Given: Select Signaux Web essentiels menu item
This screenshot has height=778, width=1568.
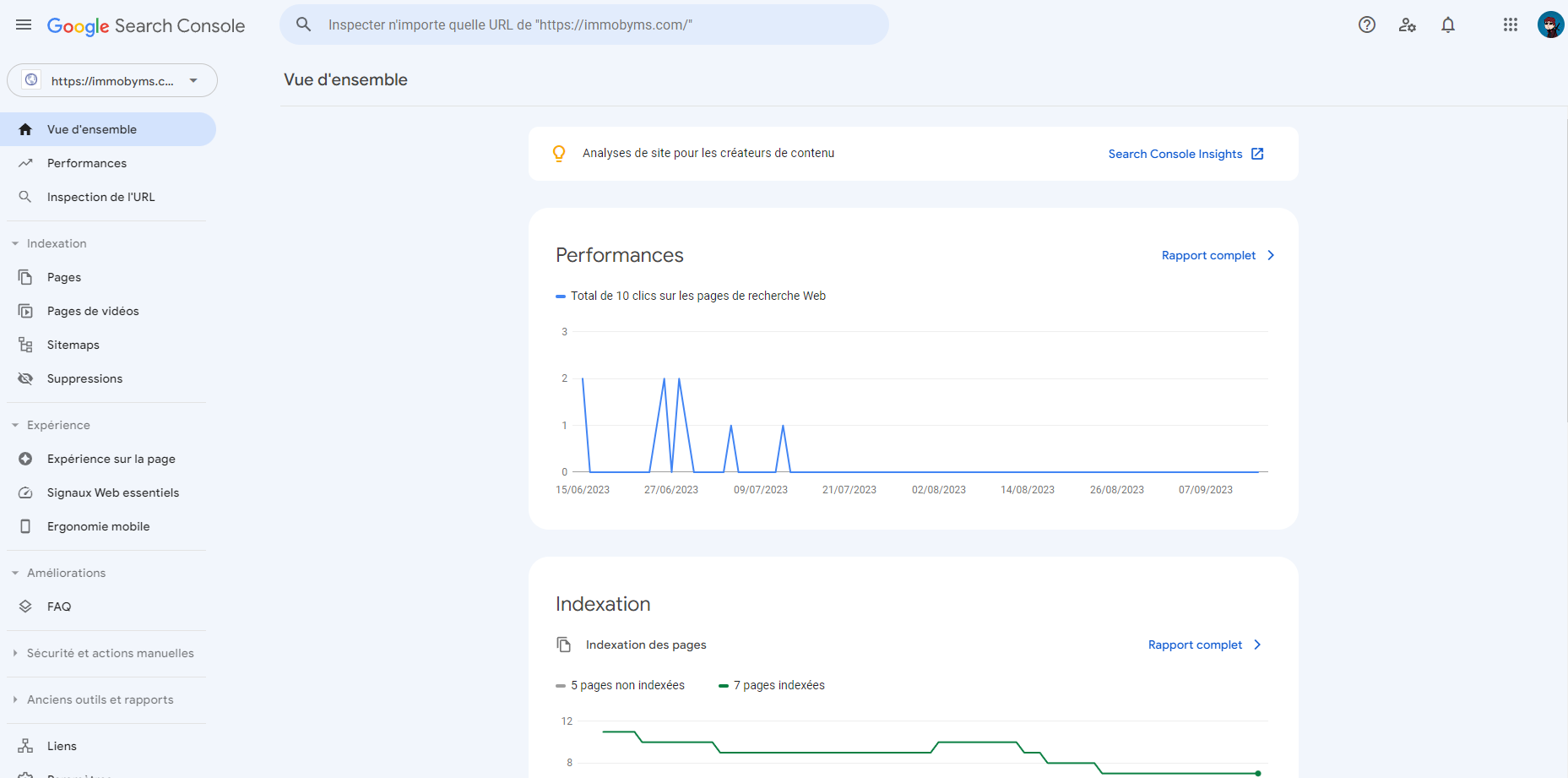Looking at the screenshot, I should pos(113,492).
